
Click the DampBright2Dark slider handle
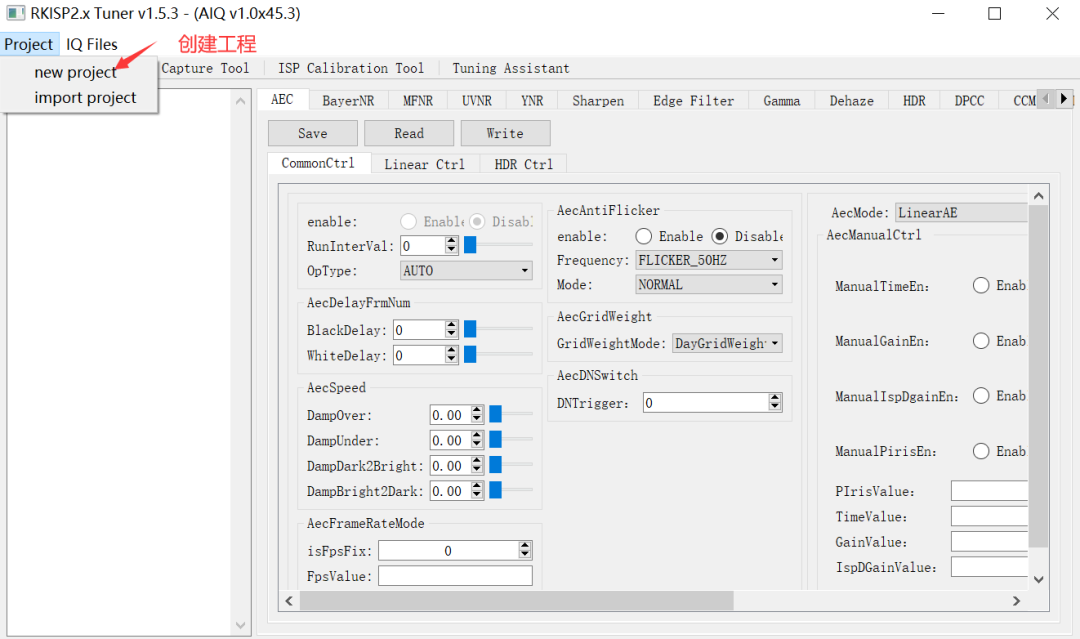(495, 490)
